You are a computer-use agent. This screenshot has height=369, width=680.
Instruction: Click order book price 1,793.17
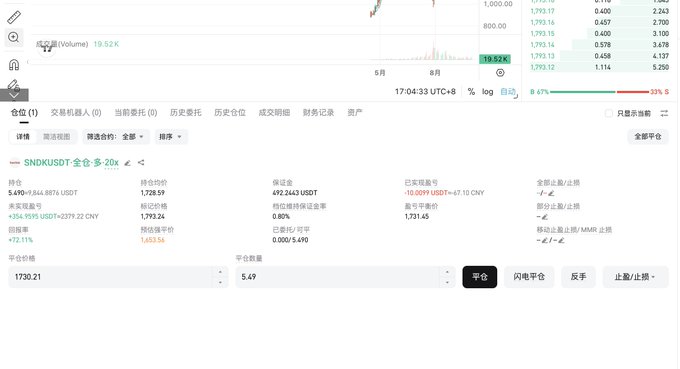[x=542, y=11]
